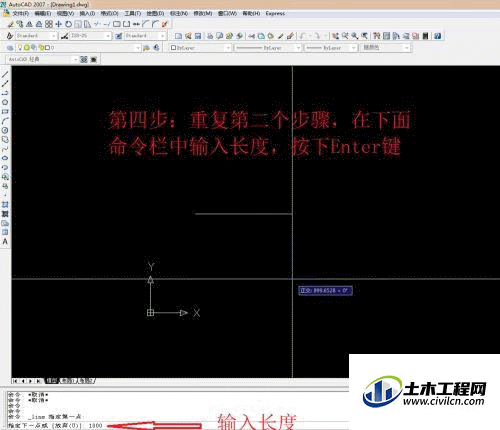Open the AutoCAD workspace dropdown
This screenshot has height=430, width=500.
click(76, 59)
